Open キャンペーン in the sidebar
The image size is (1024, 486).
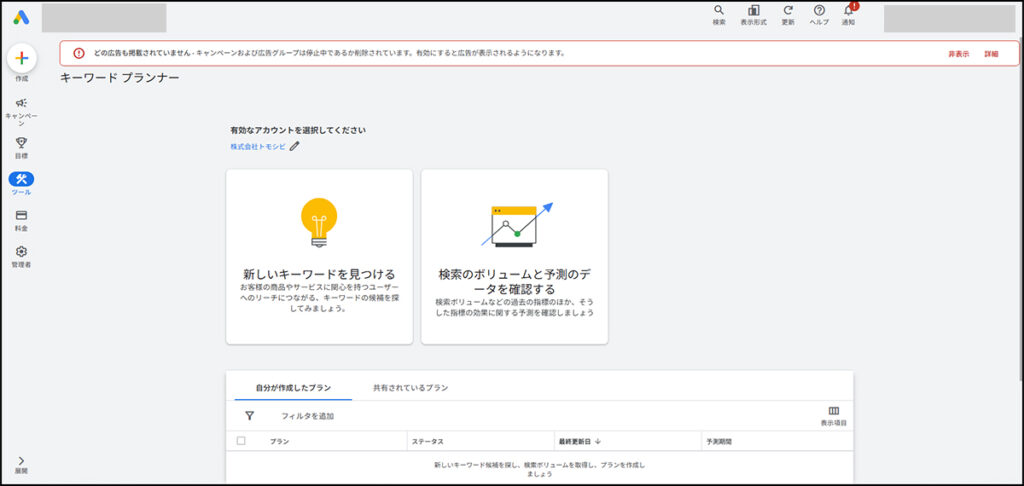[22, 111]
